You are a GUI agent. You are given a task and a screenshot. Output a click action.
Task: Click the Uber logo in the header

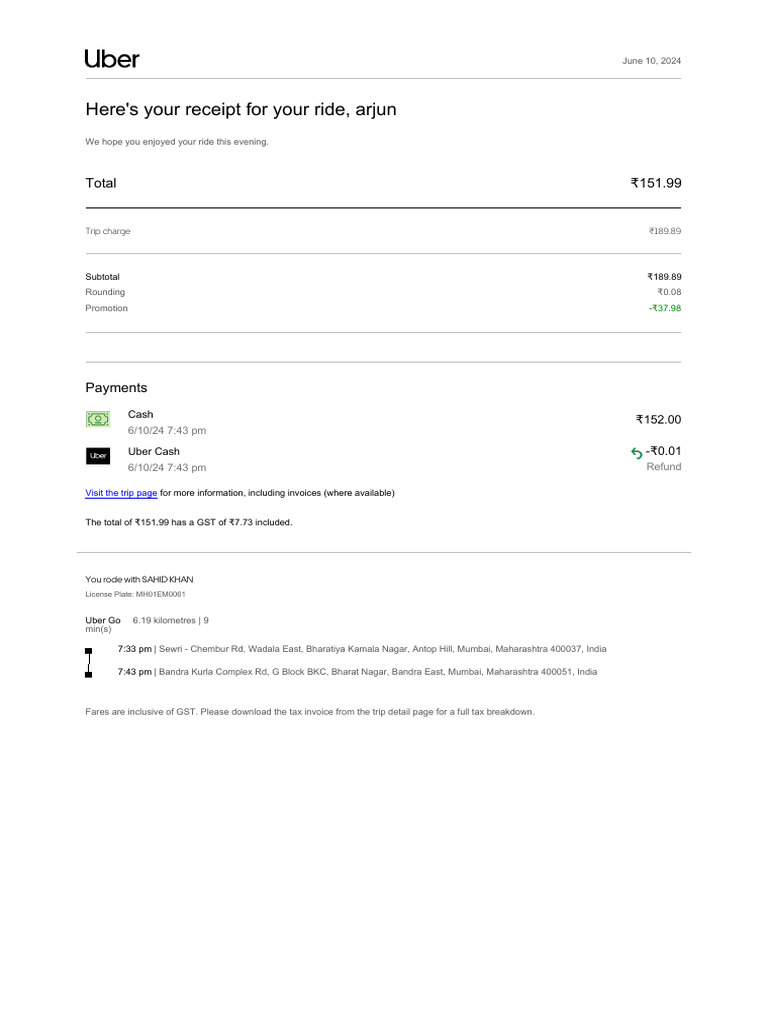coord(112,59)
